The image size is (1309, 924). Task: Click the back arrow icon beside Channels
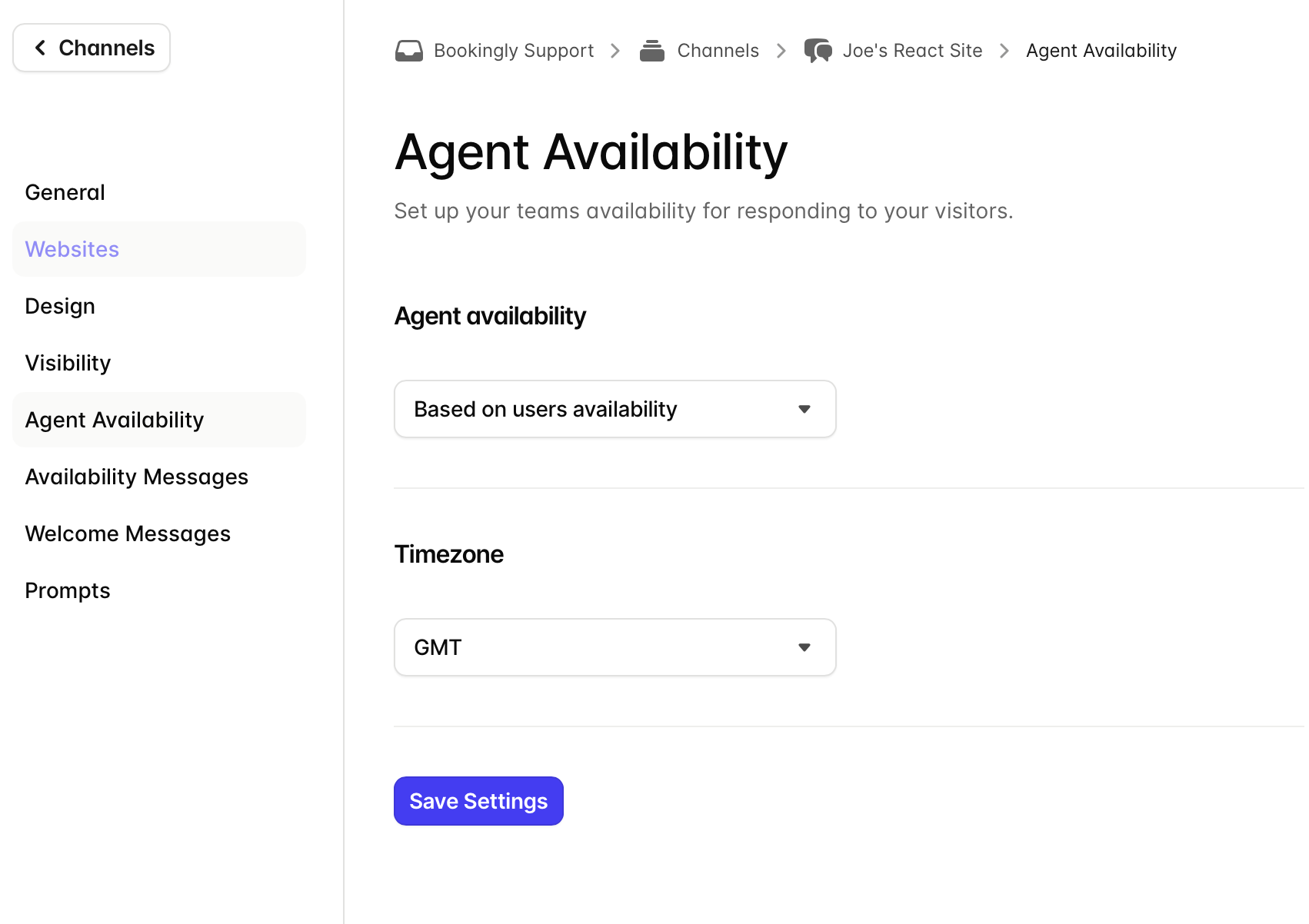[40, 48]
